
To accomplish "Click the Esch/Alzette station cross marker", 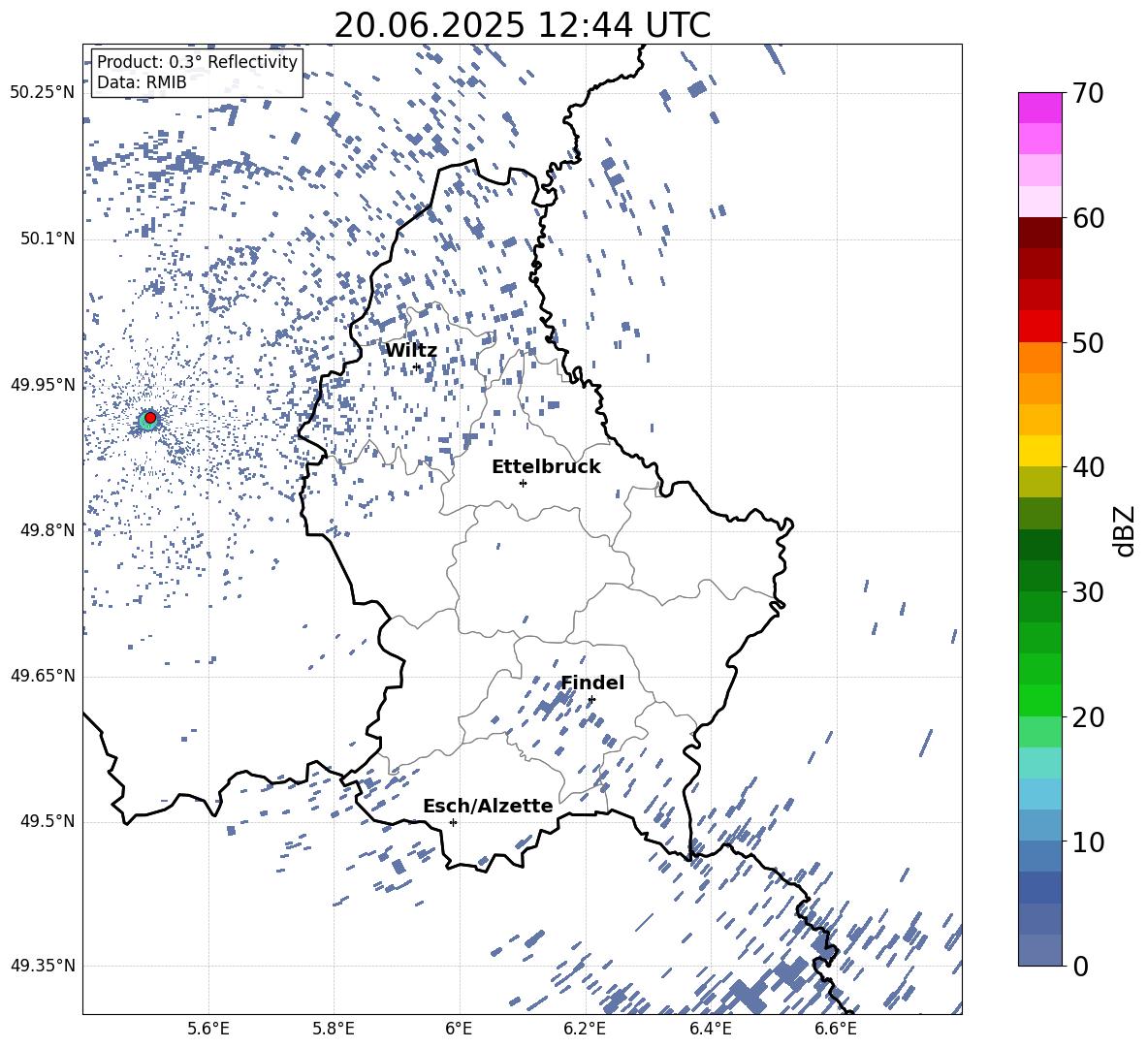I will [x=453, y=822].
